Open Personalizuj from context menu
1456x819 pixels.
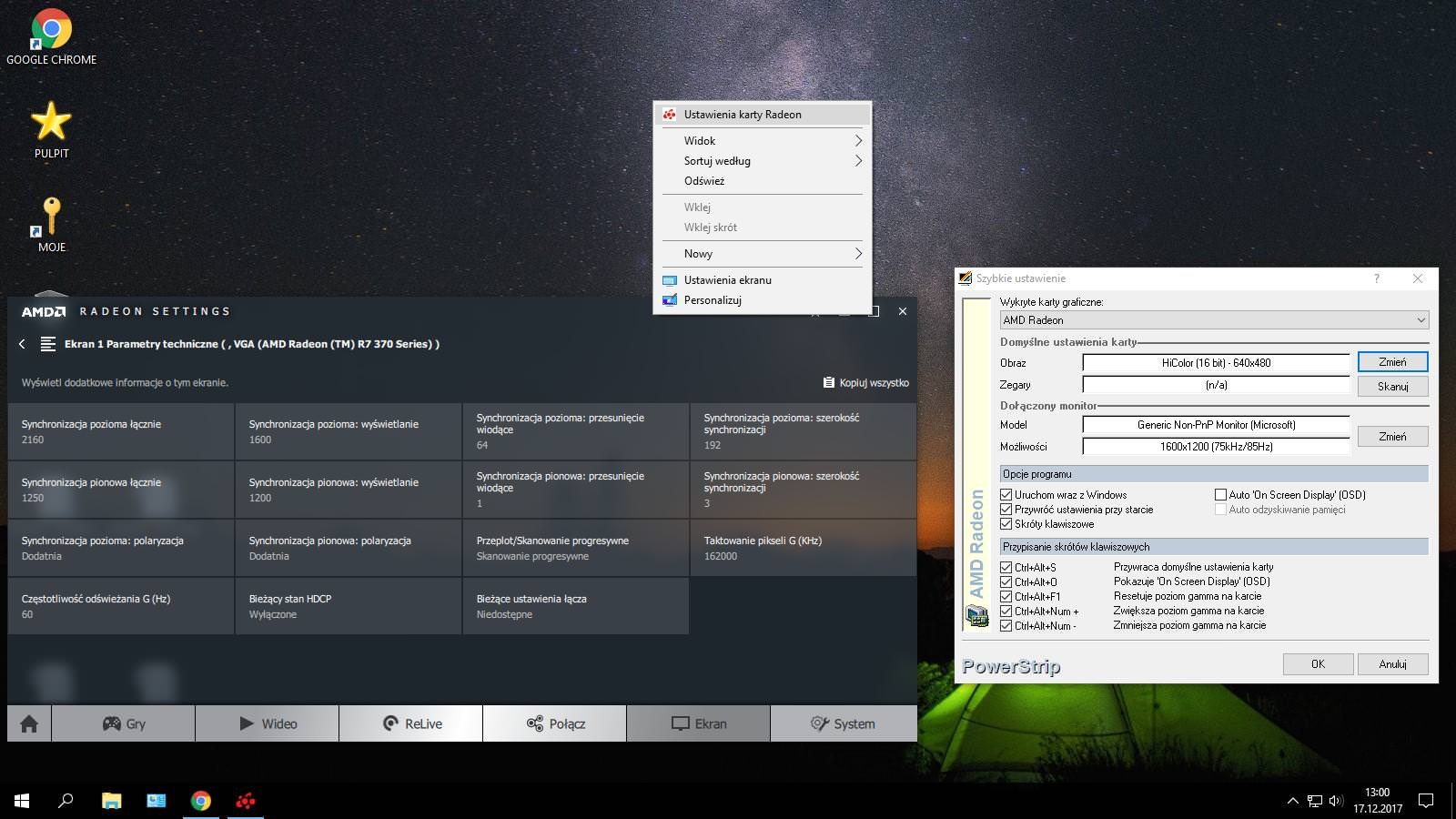[762, 300]
